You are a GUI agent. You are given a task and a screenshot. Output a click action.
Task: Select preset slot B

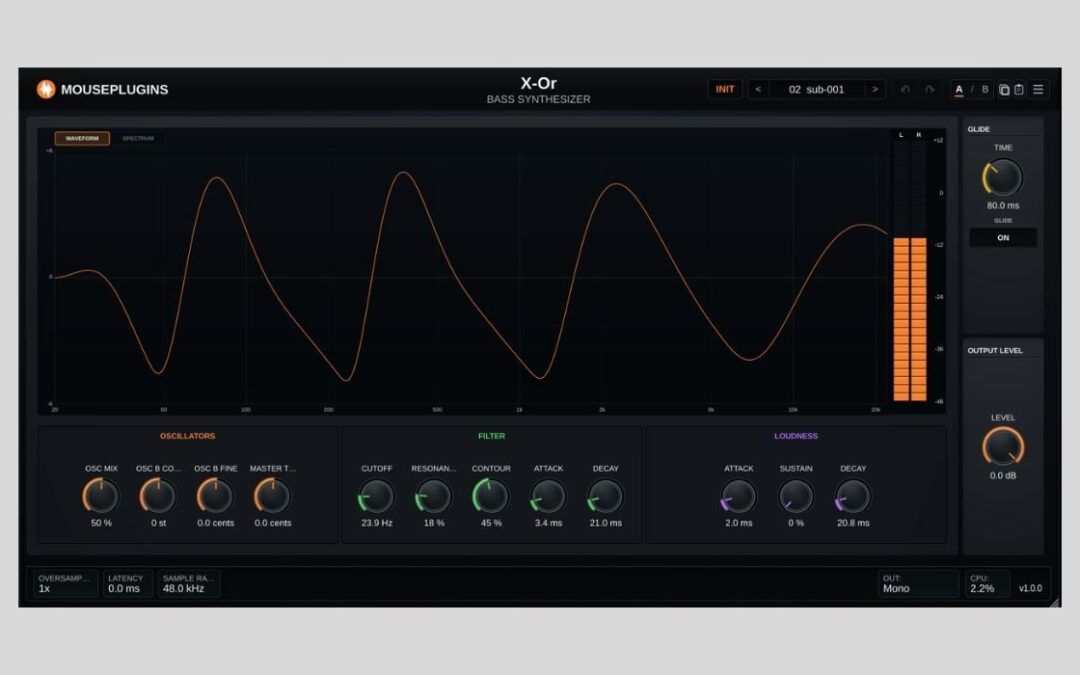point(985,90)
